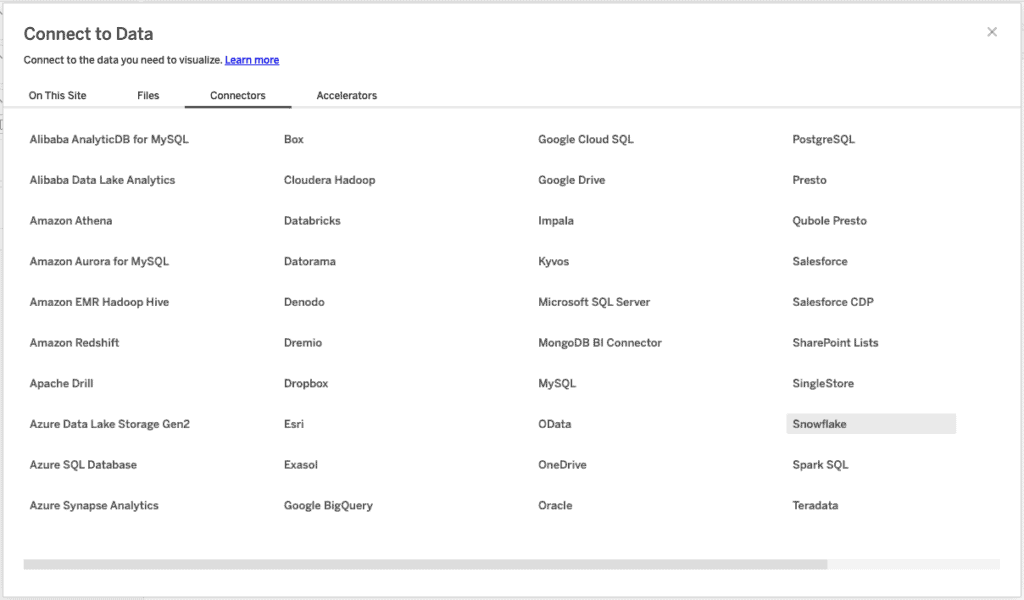Connect to Microsoft SQL Server
The width and height of the screenshot is (1024, 600).
pos(594,302)
